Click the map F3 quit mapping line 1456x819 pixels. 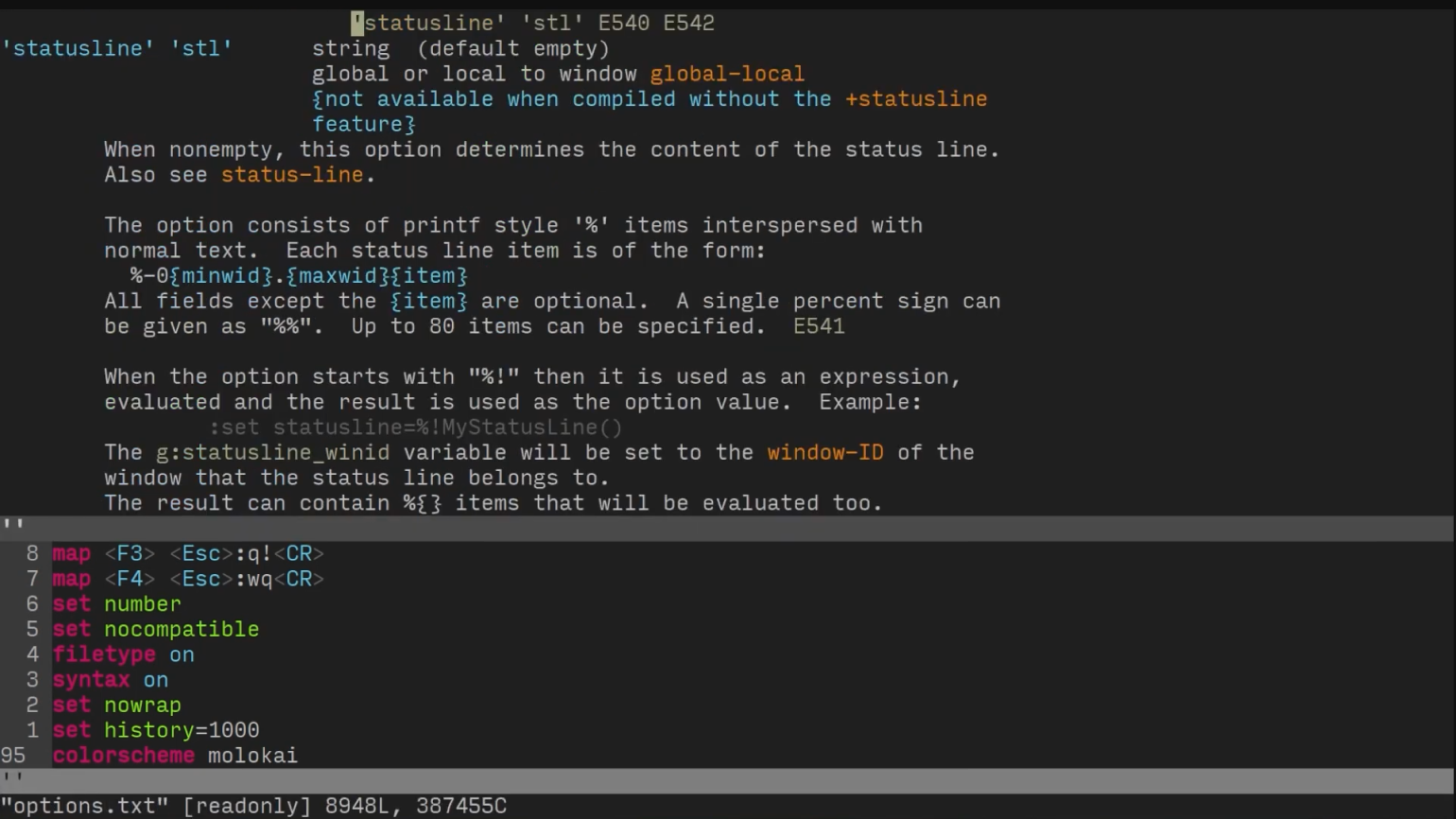[188, 553]
